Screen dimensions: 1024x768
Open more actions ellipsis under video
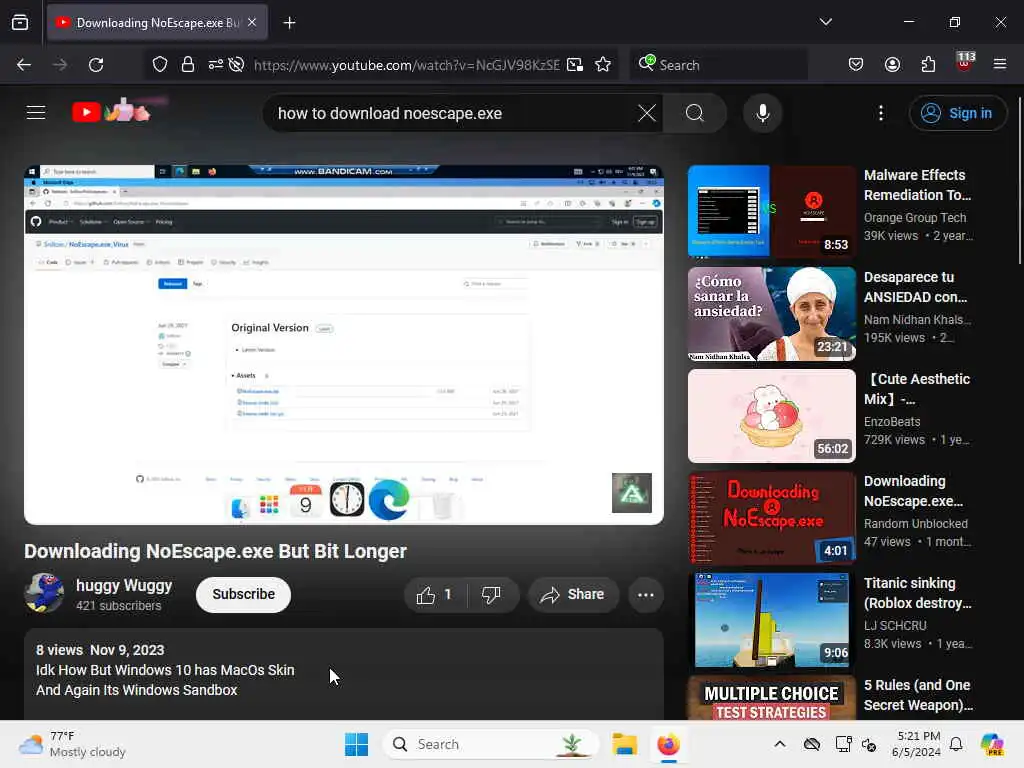tap(645, 595)
